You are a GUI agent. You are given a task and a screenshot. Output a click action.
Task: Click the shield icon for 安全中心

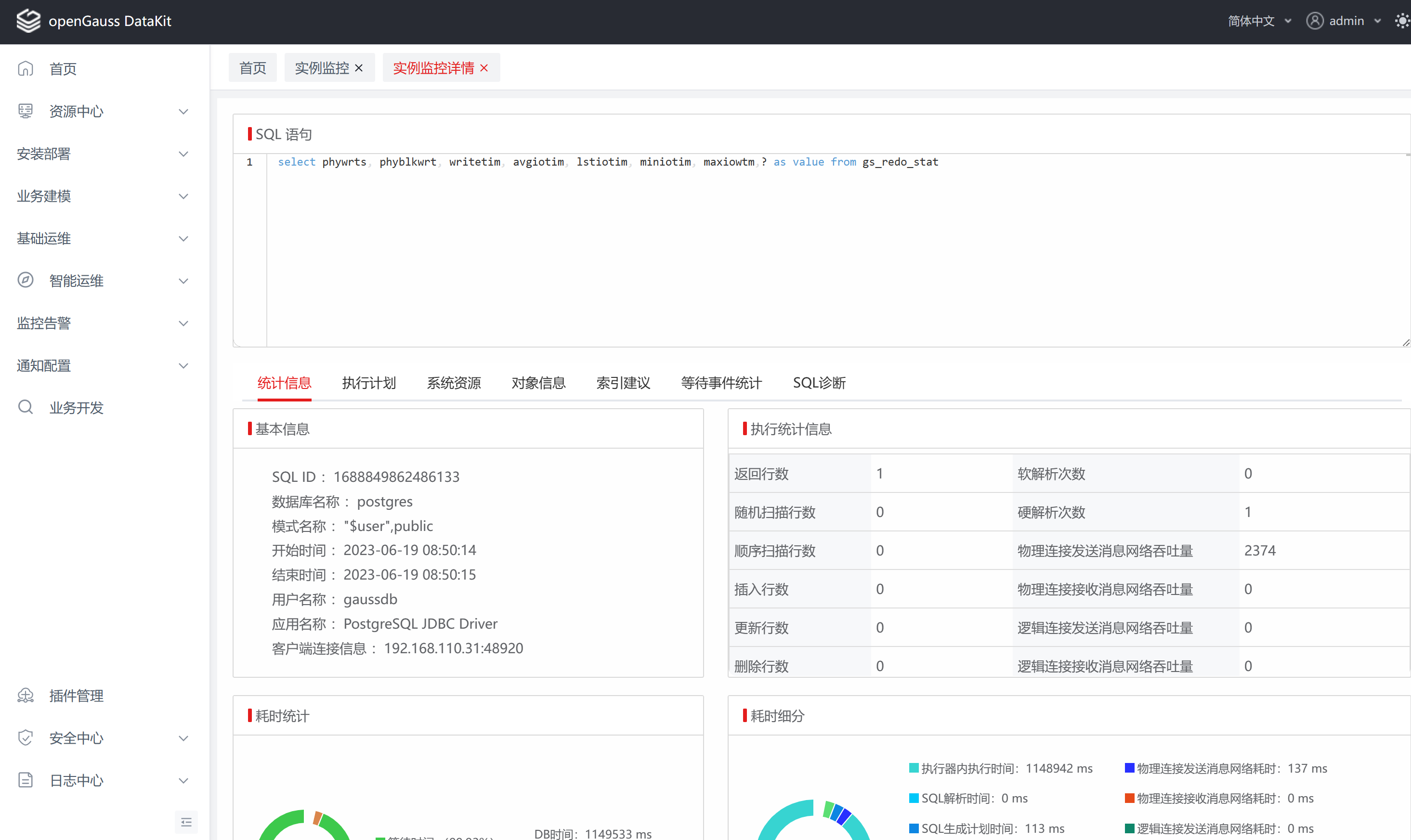click(26, 737)
